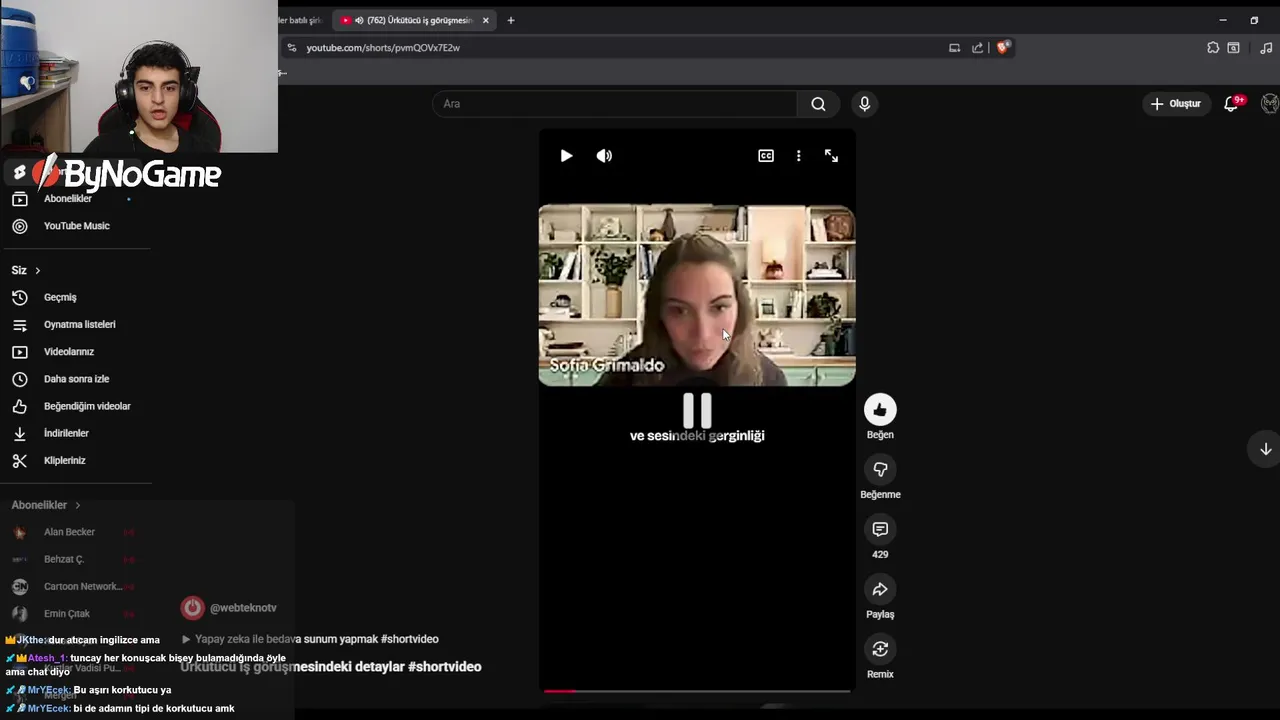Open Emin Çıtak channel

coord(66,613)
